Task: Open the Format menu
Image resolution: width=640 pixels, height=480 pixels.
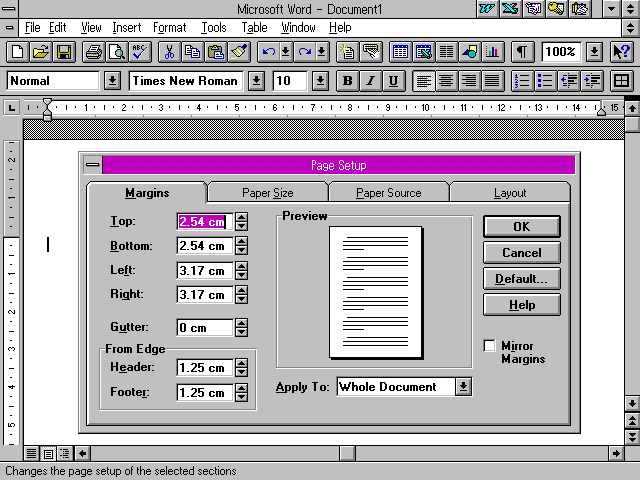Action: coord(169,28)
